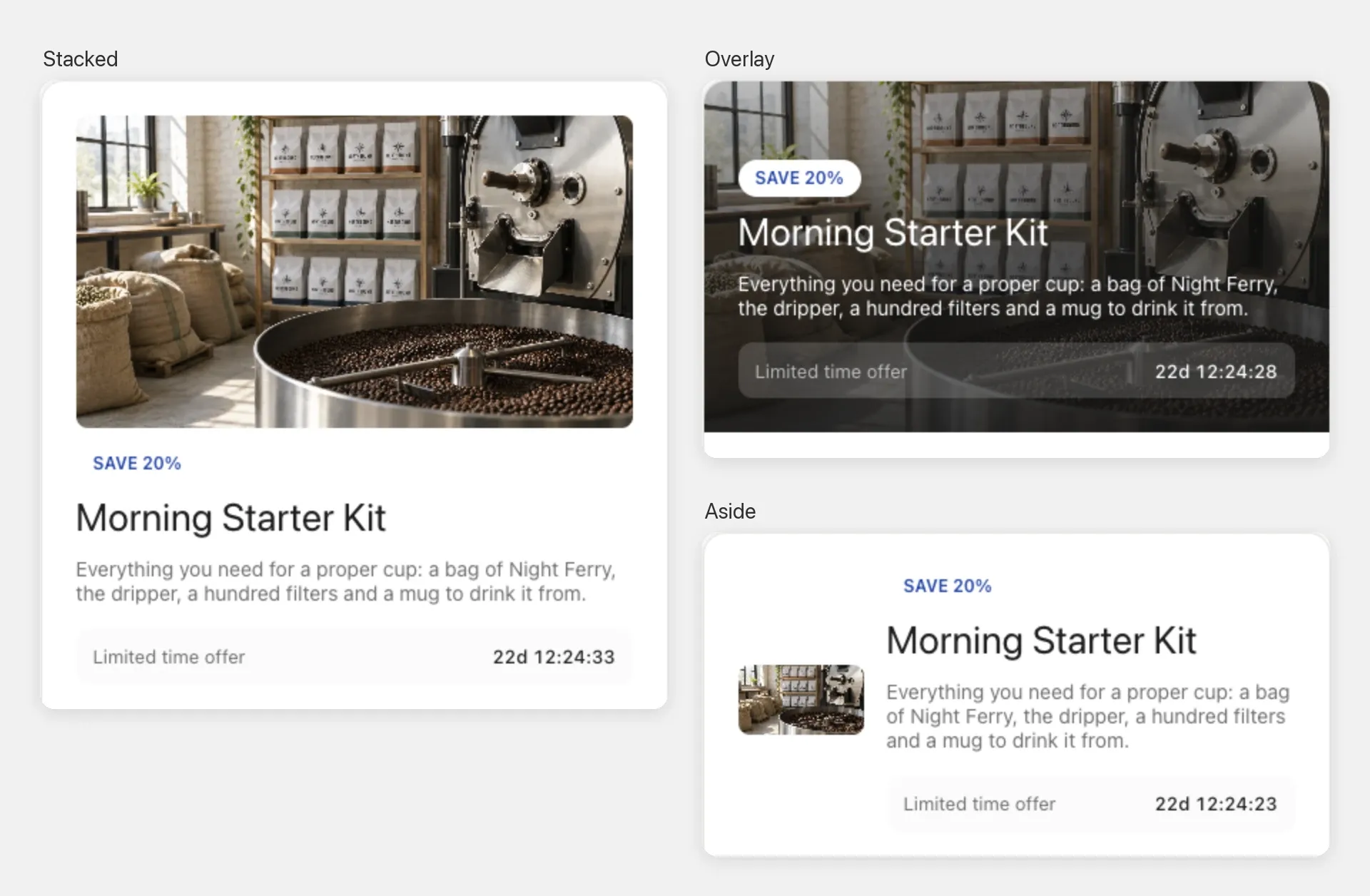Click Limited time offer text in Overlay card
Viewport: 1370px width, 896px height.
831,372
